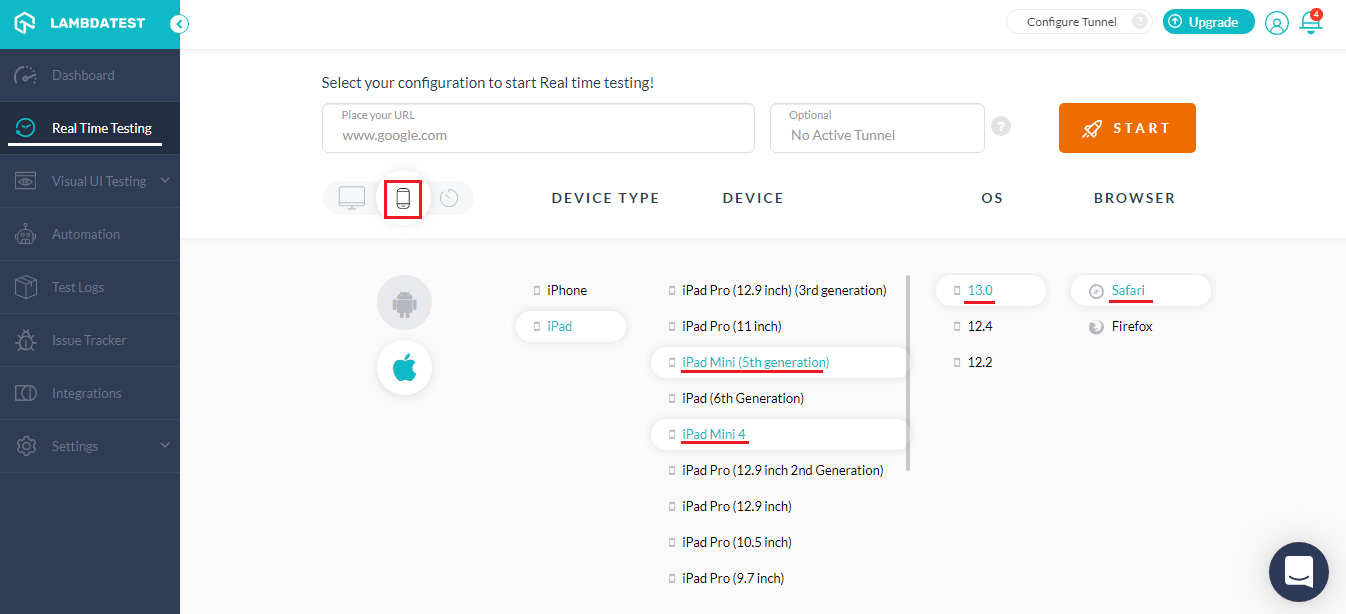
Task: Select the Firefox browser option
Action: pyautogui.click(x=1129, y=325)
